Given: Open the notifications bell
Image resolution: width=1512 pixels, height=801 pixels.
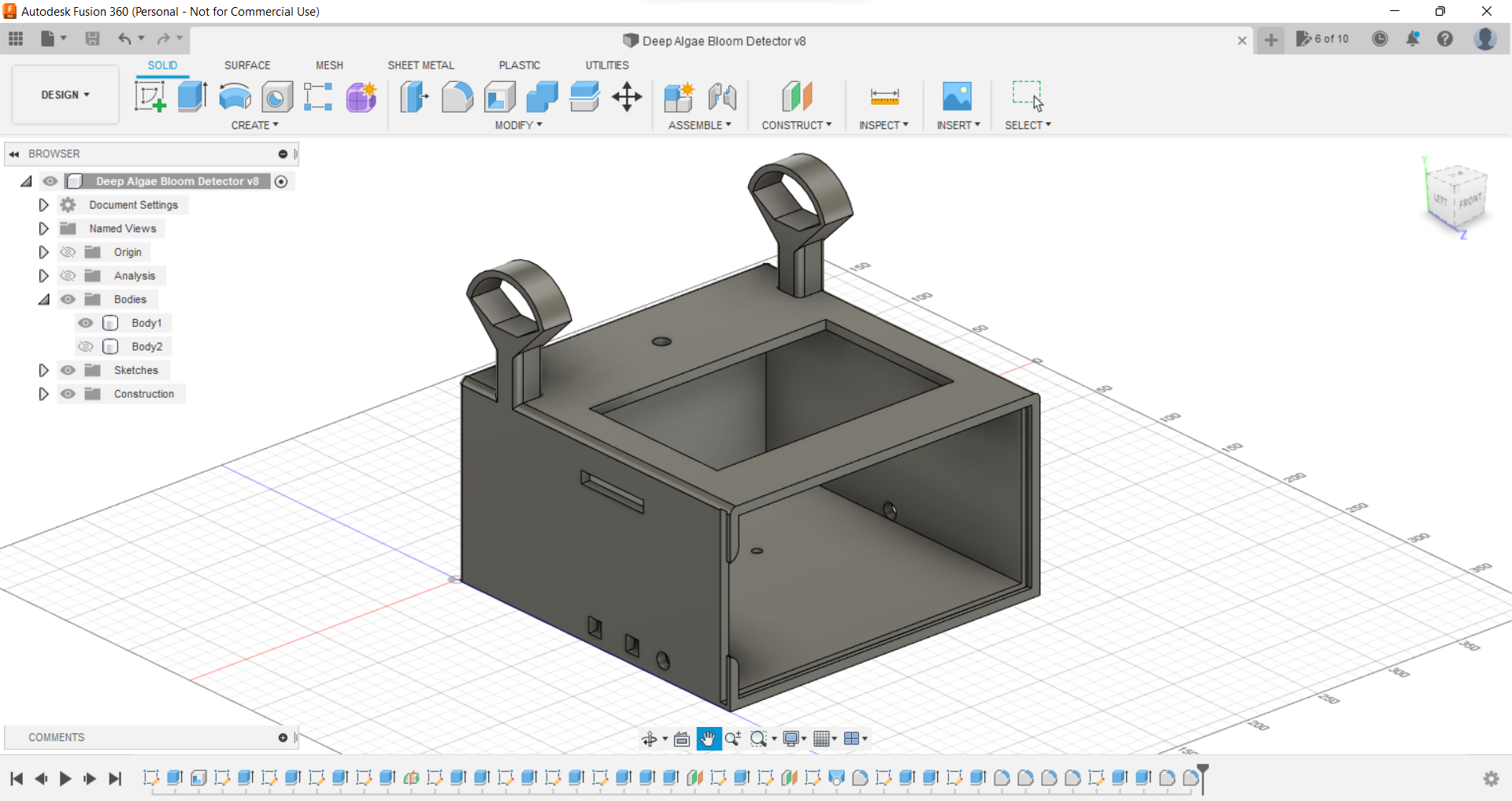Looking at the screenshot, I should 1413,39.
